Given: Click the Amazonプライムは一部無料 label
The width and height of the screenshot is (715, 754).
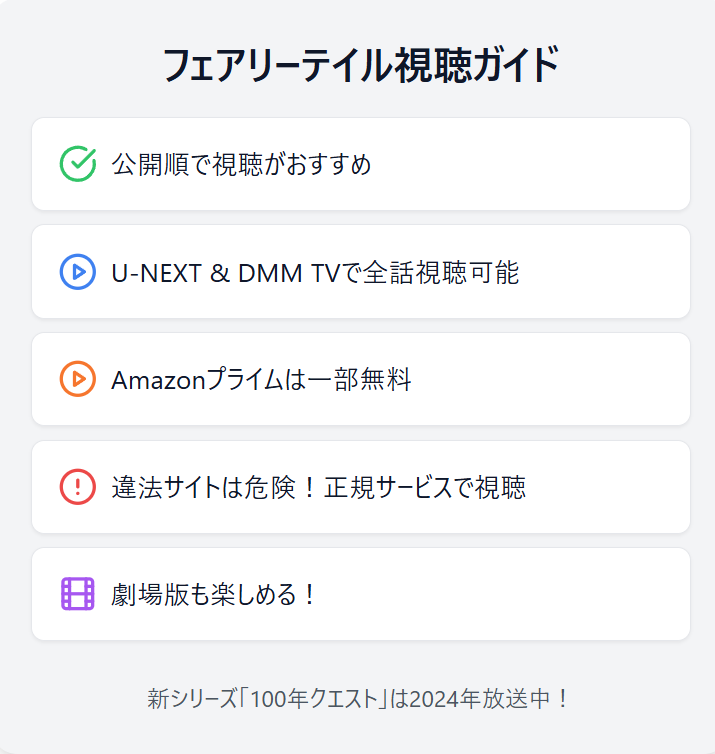Looking at the screenshot, I should click(261, 380).
